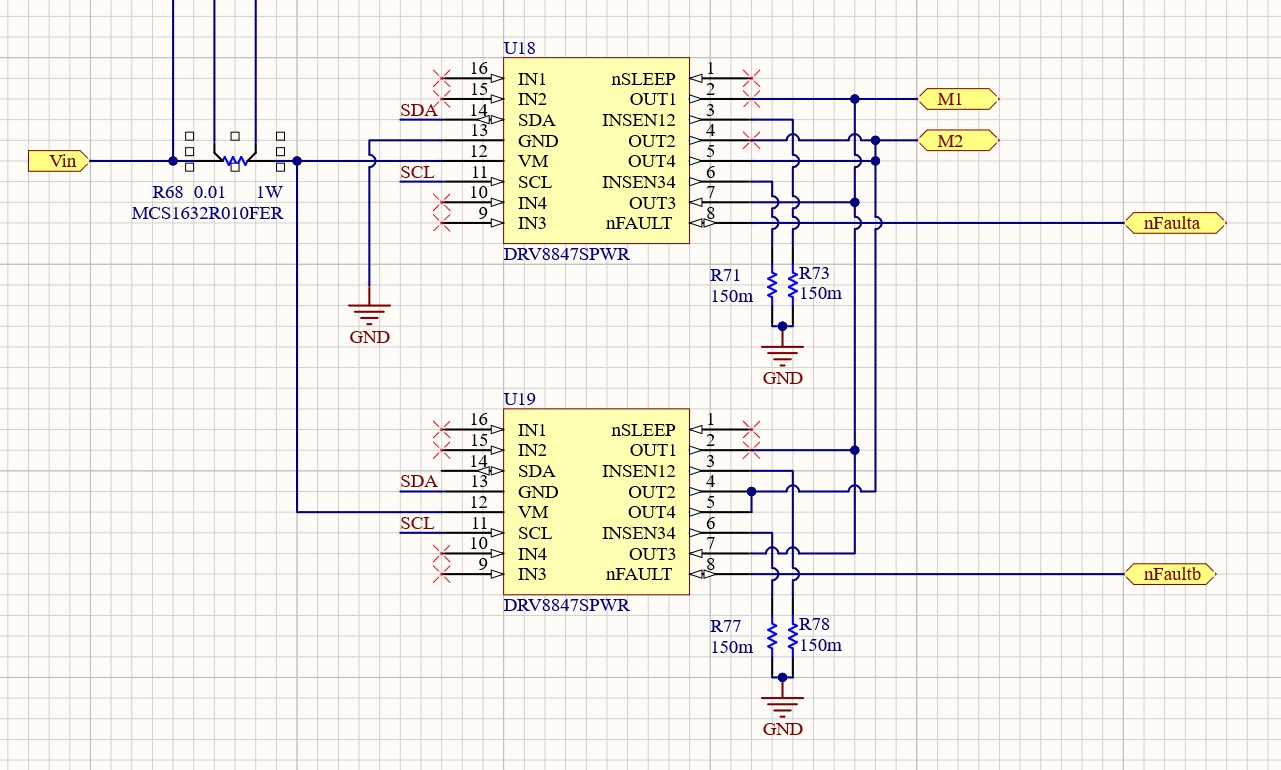Click the SDA net label beside U18

(x=419, y=110)
